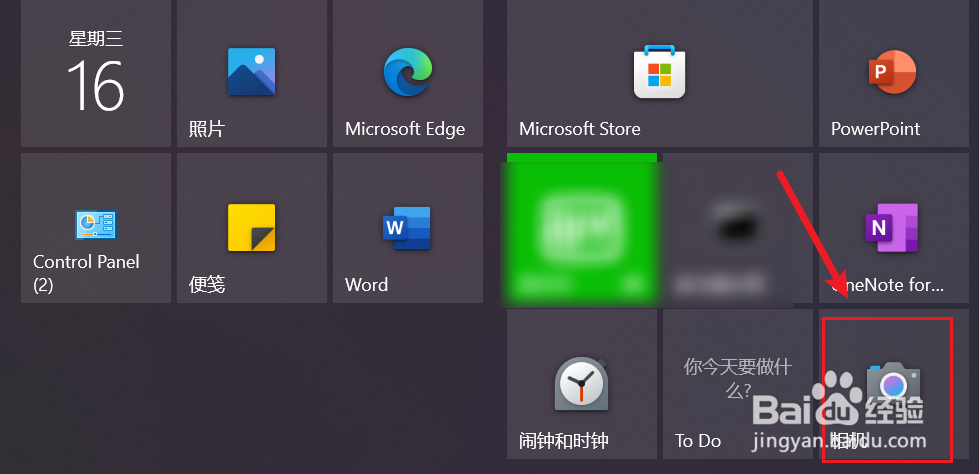
Task: Open the OneNote tile
Action: [893, 228]
